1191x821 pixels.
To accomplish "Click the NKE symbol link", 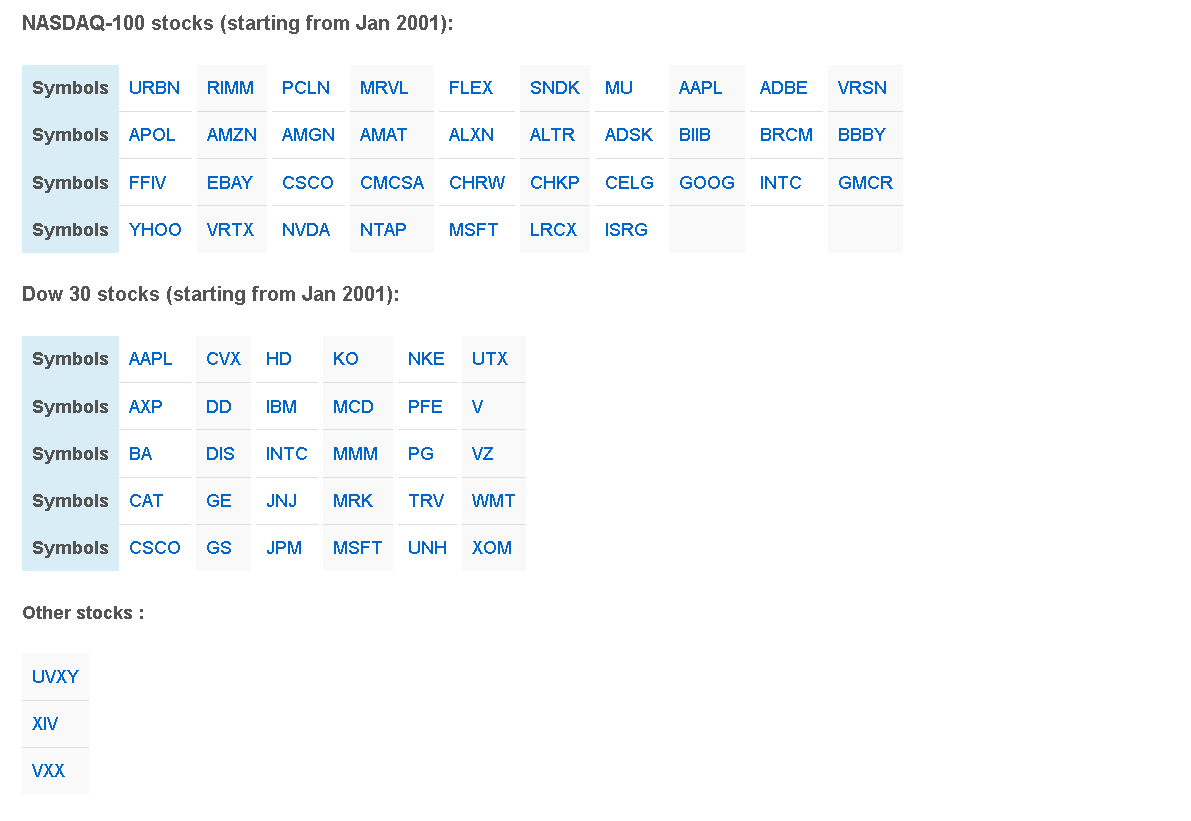I will [x=426, y=359].
